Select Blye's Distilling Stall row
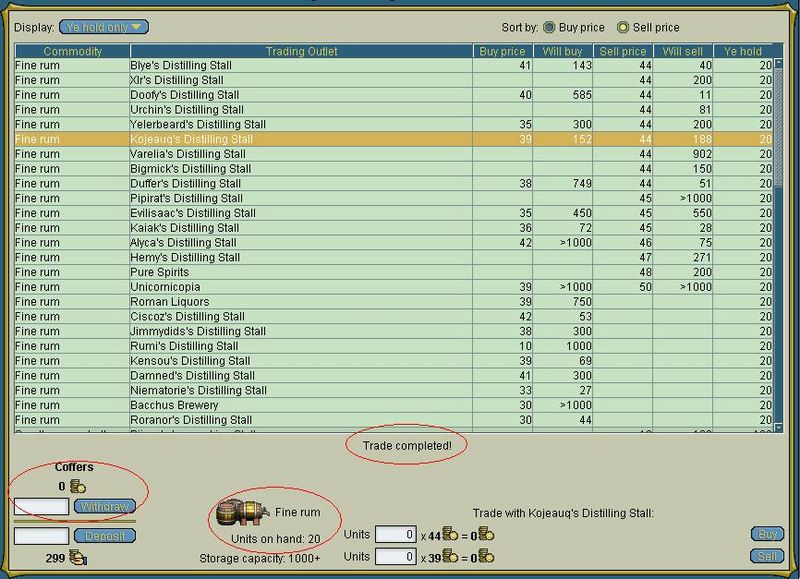The height and width of the screenshot is (579, 800). (x=394, y=65)
